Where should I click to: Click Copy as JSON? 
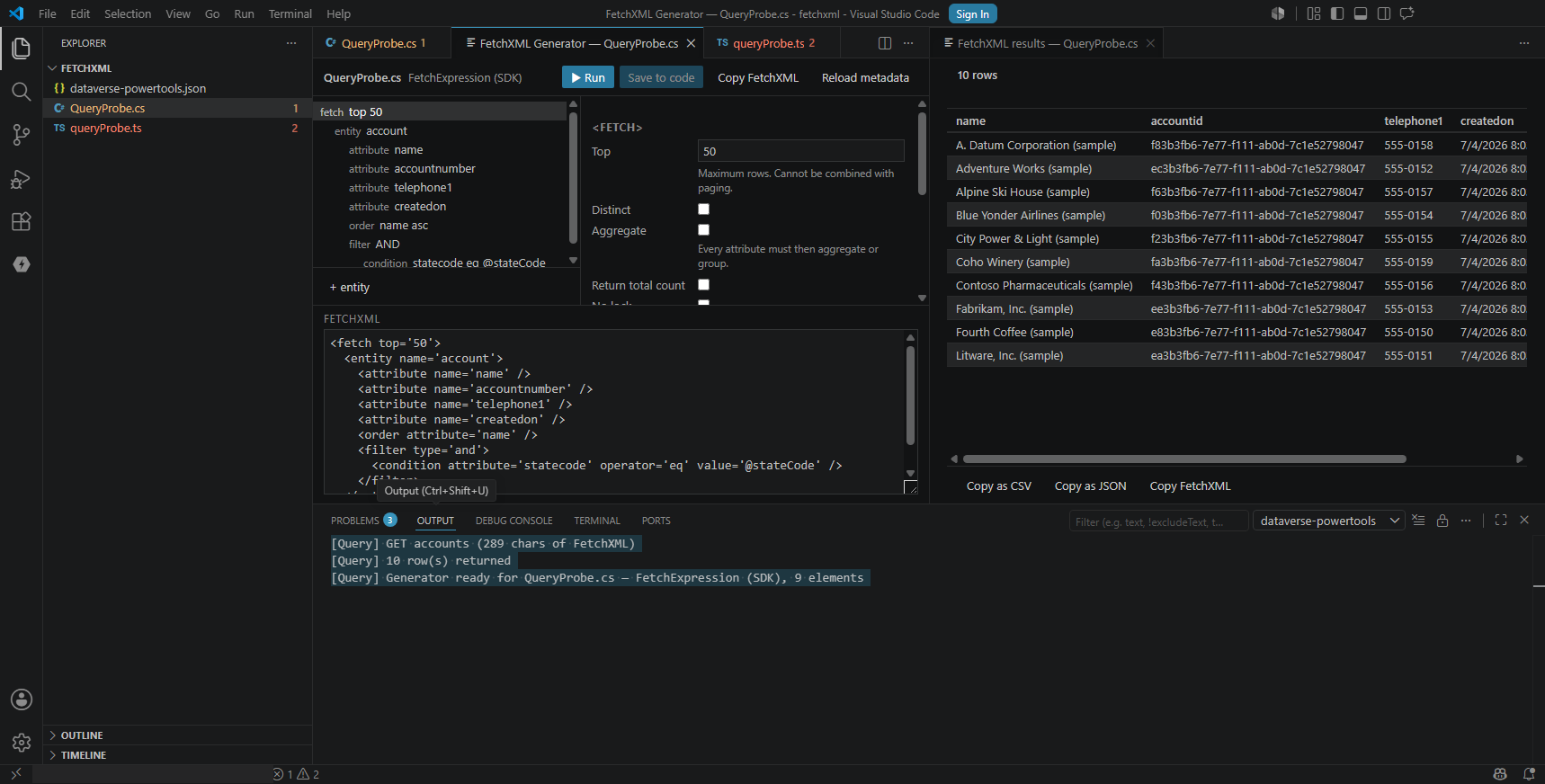(x=1090, y=486)
